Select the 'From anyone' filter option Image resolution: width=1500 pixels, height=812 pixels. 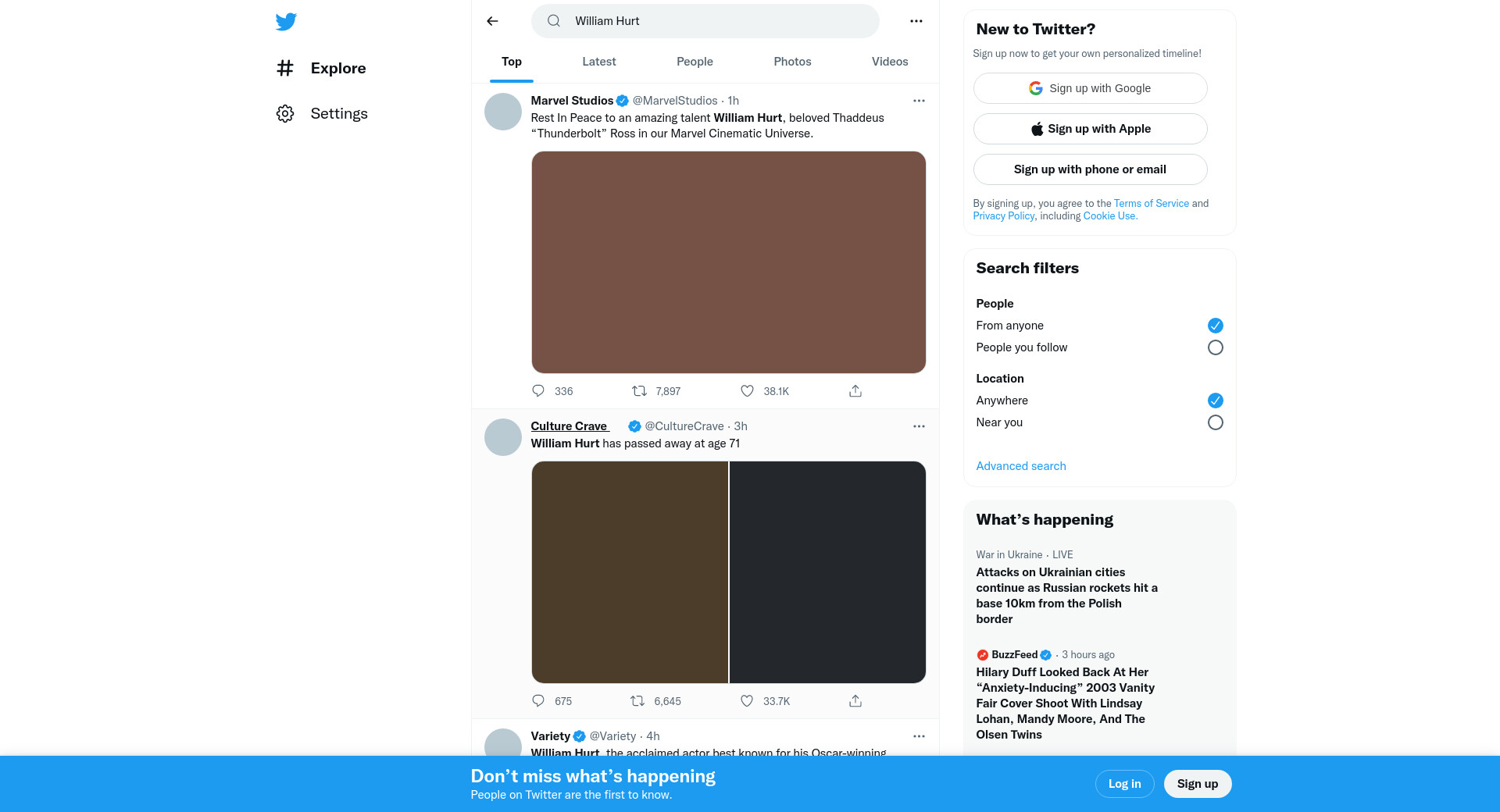1215,326
